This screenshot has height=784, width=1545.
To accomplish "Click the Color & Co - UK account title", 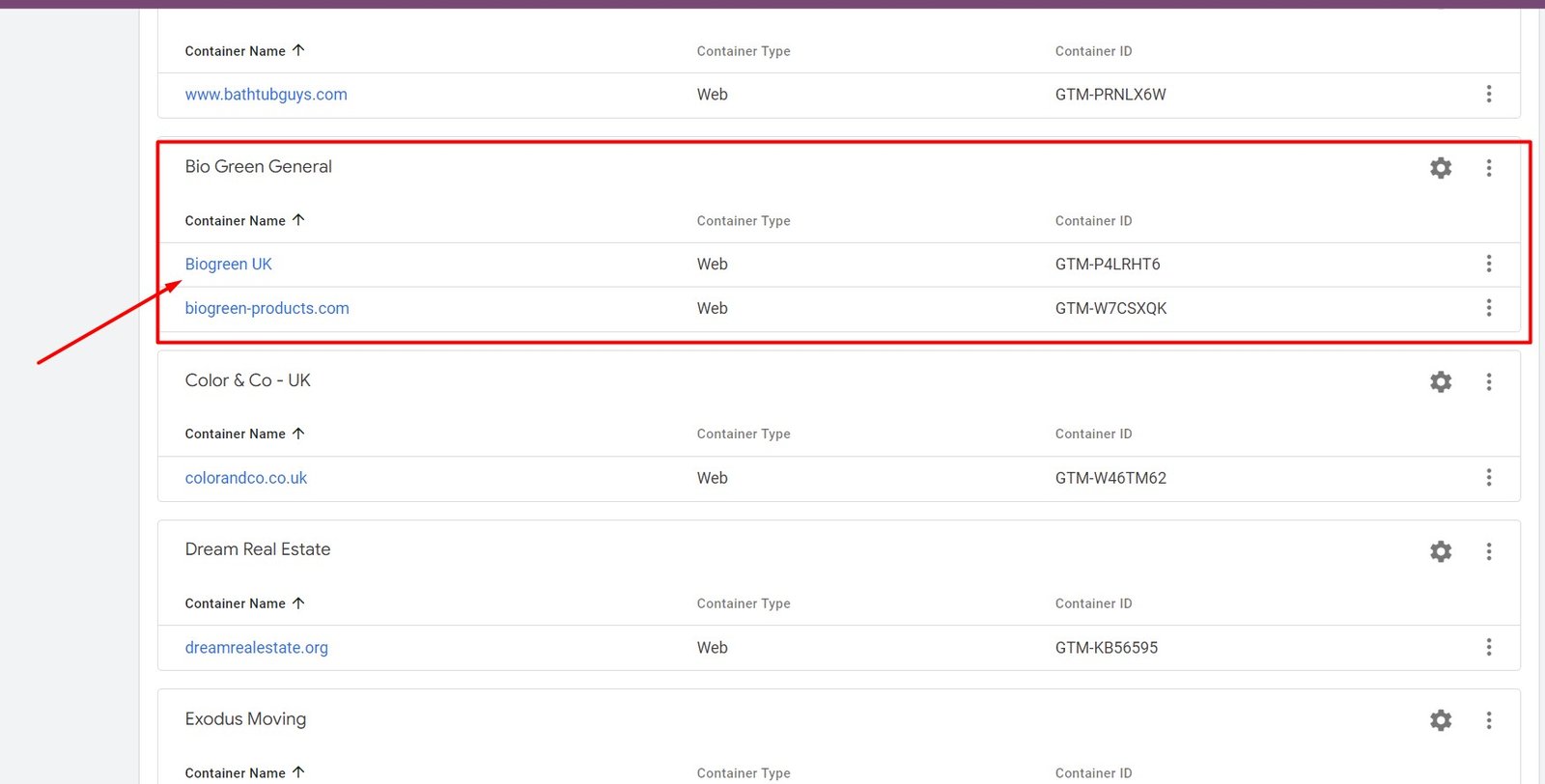I will click(247, 380).
